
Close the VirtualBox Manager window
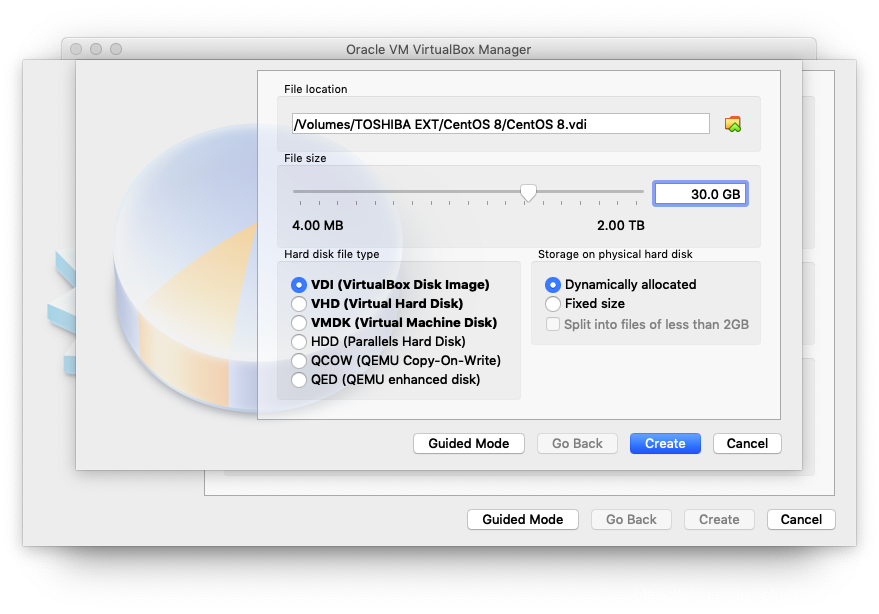pyautogui.click(x=76, y=49)
